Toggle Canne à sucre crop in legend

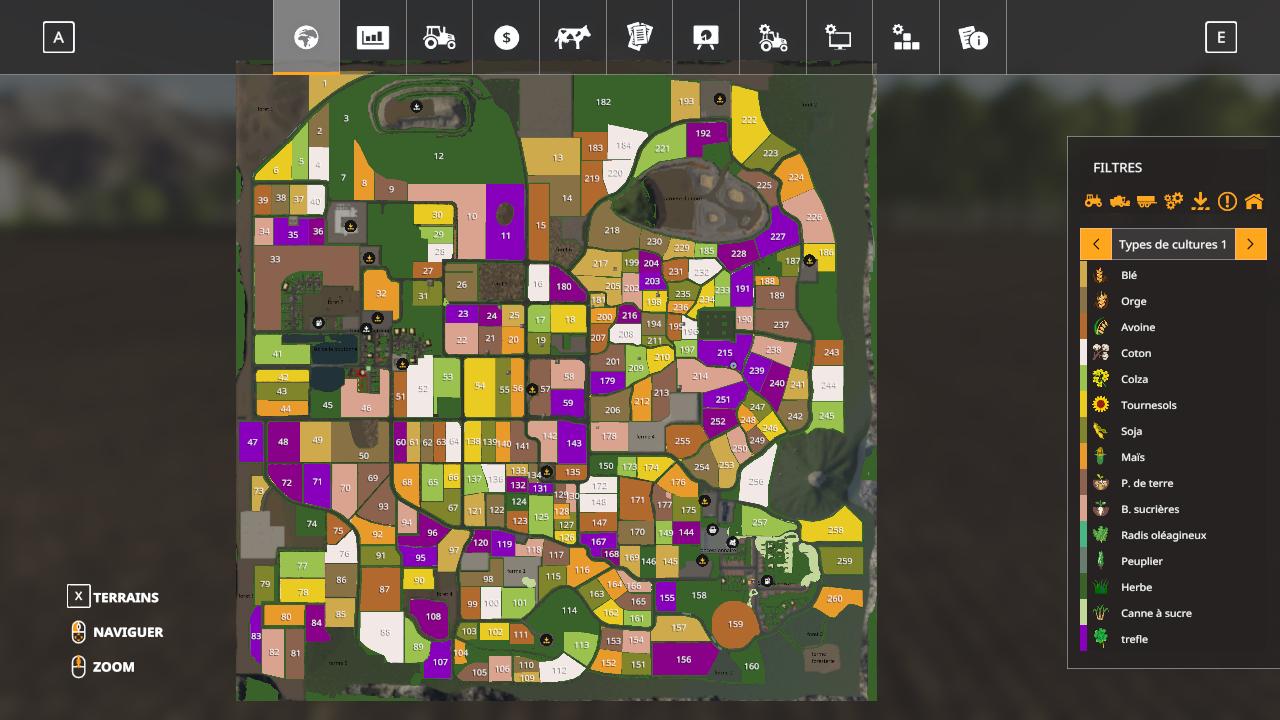coord(1173,613)
